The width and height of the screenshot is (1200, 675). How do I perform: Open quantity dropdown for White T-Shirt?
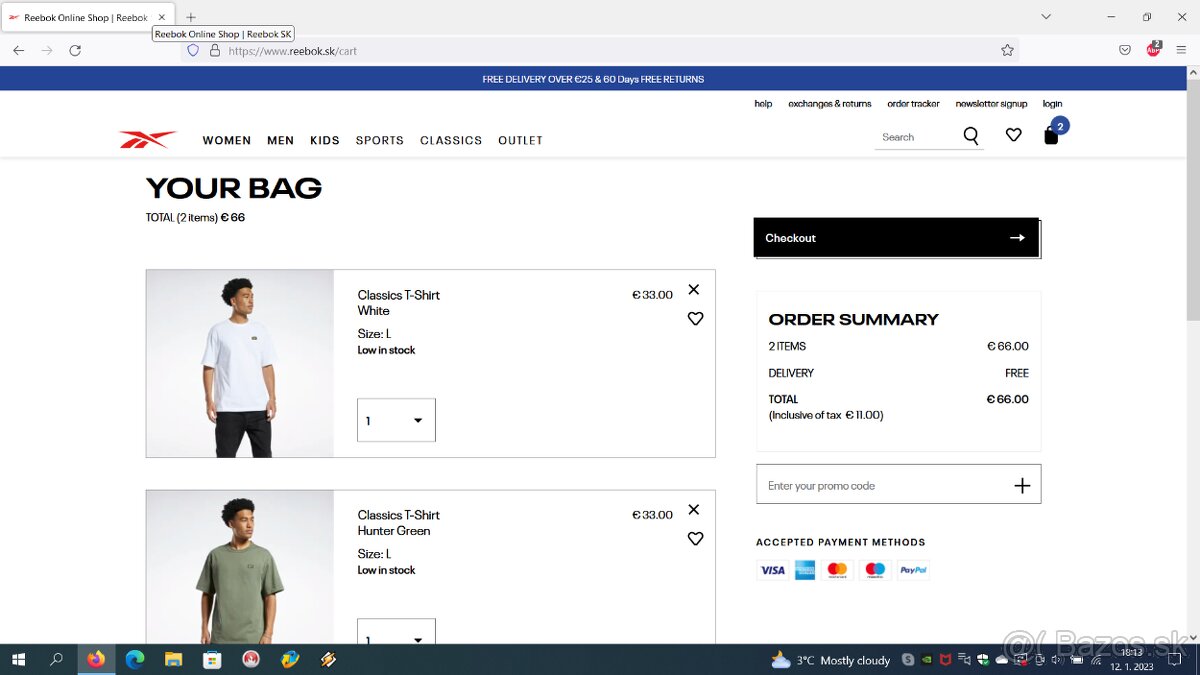(x=396, y=420)
